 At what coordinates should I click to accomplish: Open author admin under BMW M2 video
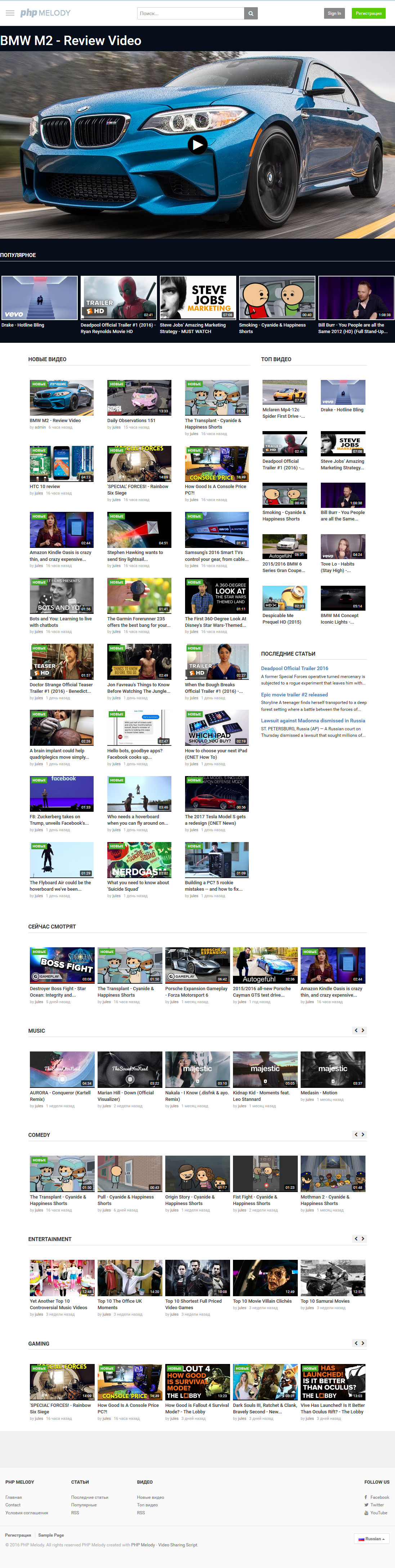[x=40, y=427]
